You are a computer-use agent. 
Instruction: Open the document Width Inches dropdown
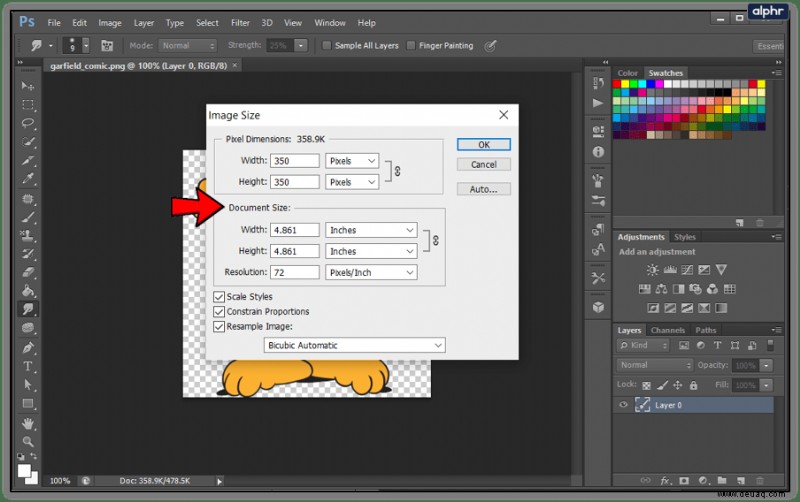pos(371,230)
